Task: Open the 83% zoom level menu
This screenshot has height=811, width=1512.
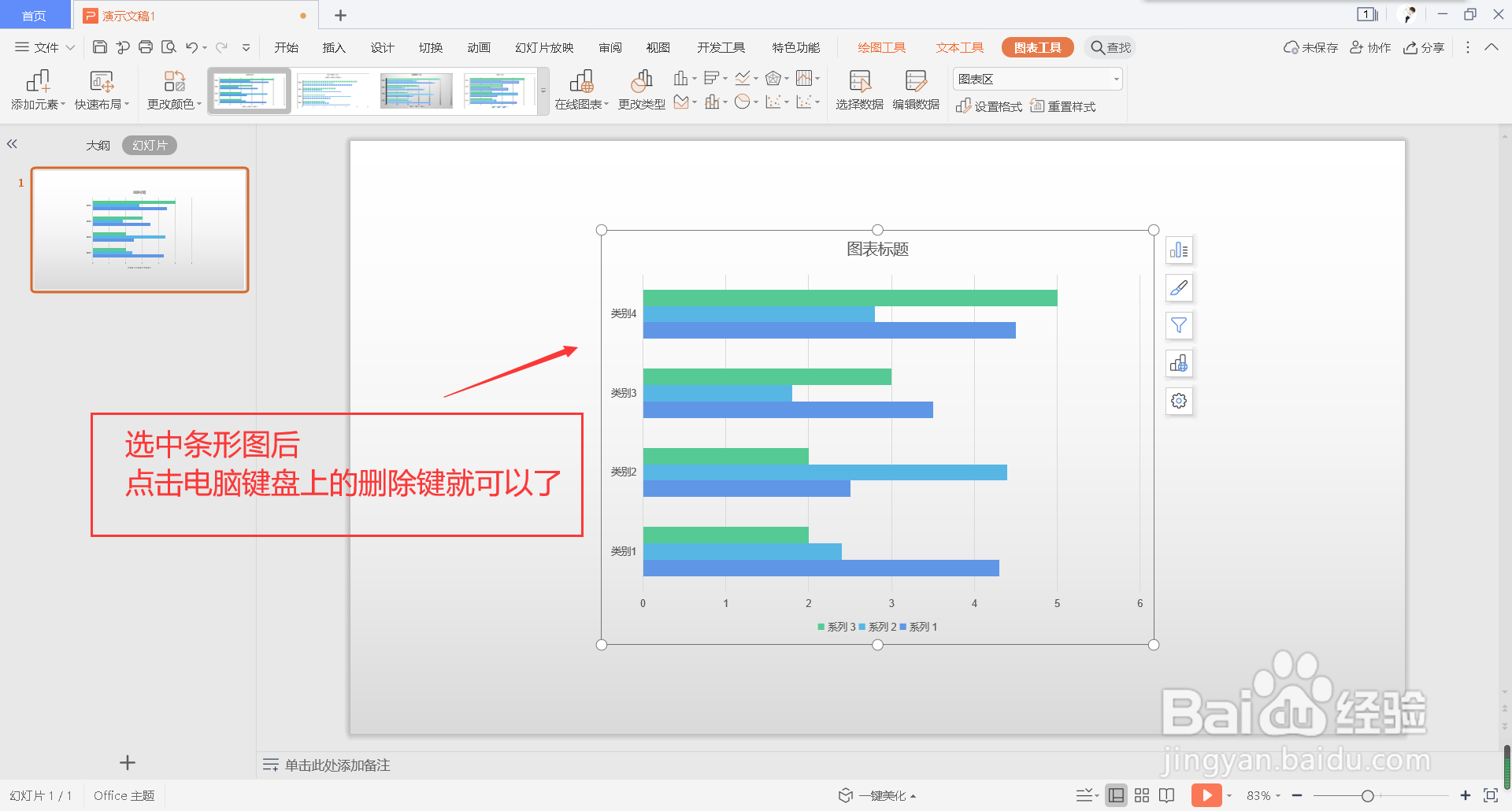Action: 1263,795
